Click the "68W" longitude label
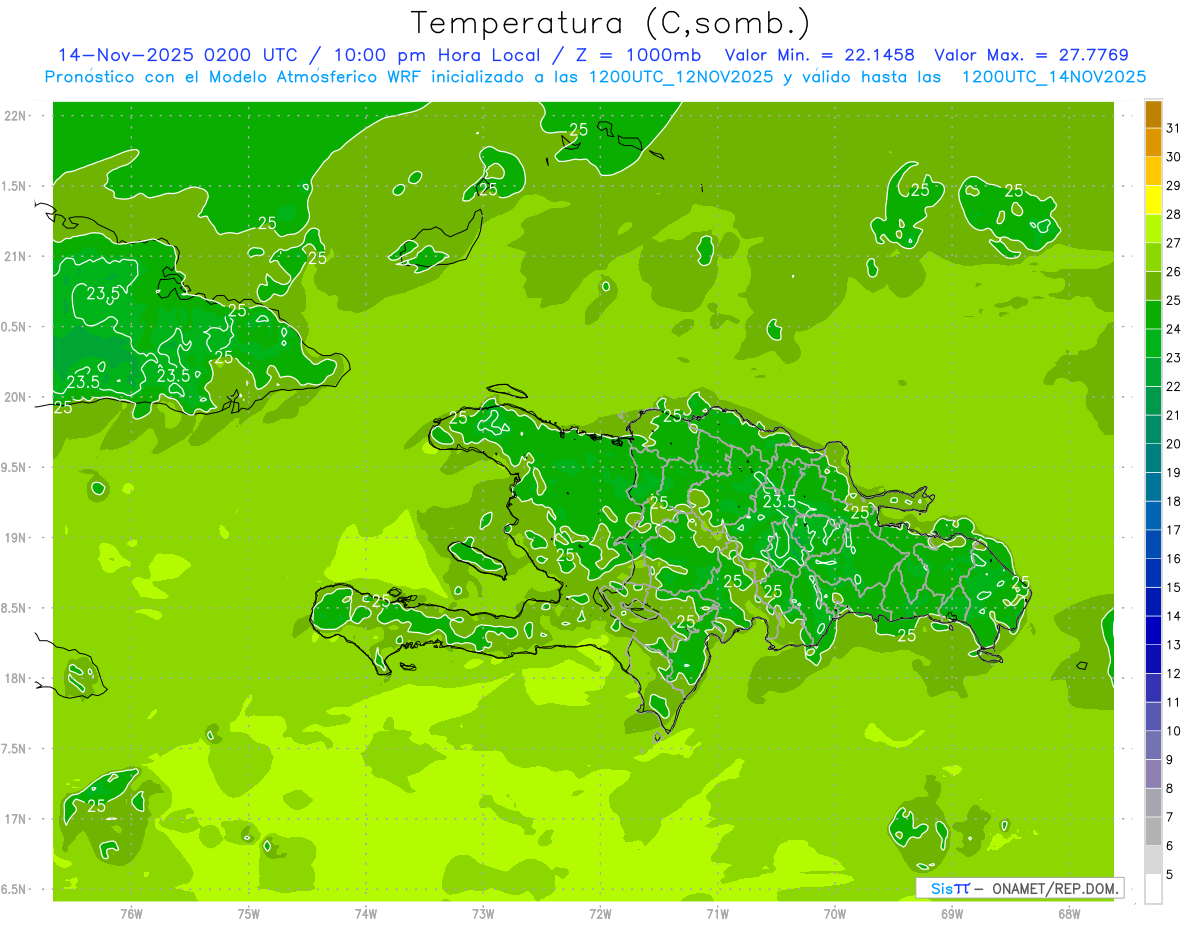1200x927 pixels. 1069,913
